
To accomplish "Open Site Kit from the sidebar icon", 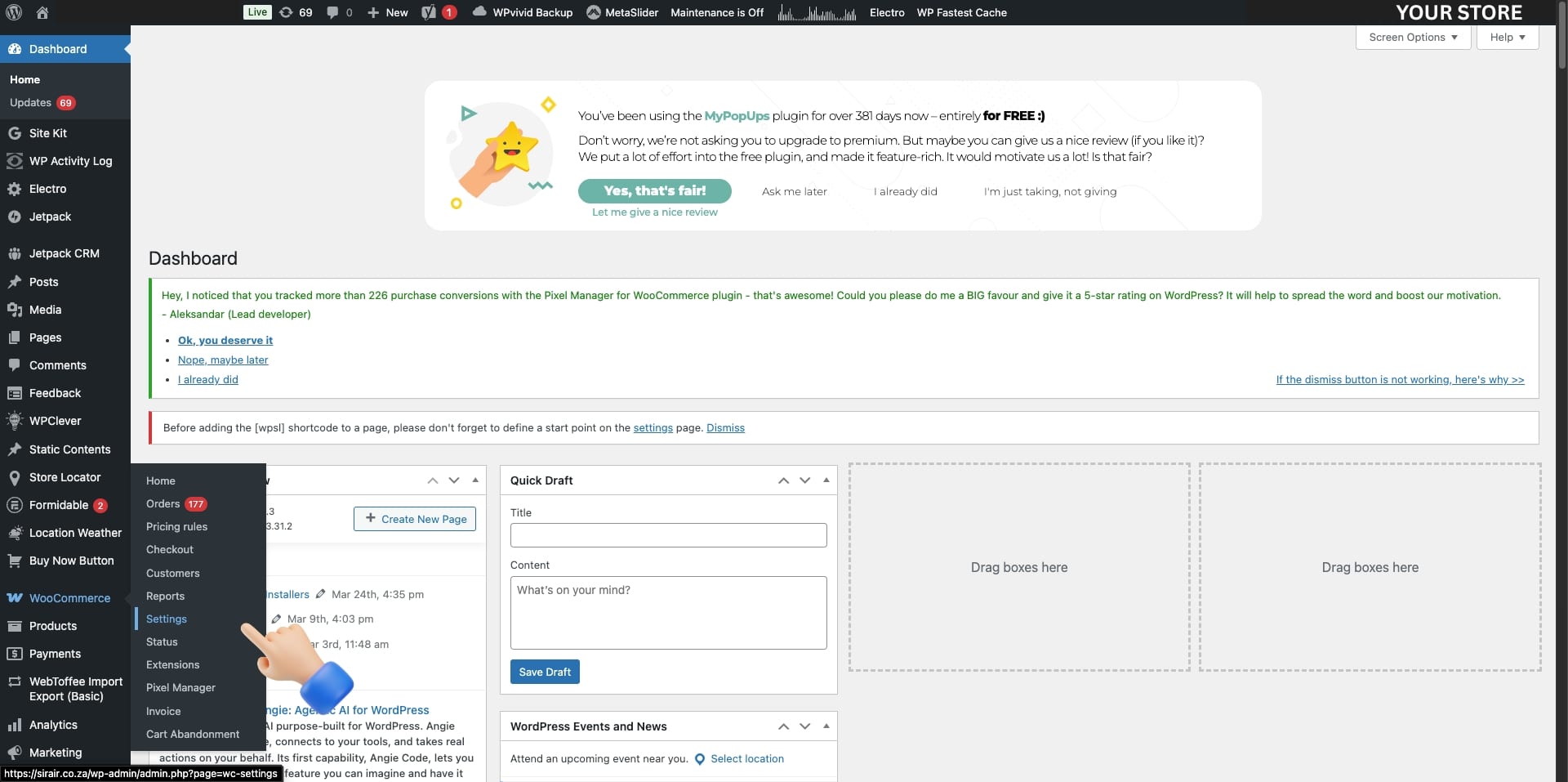I will [x=16, y=133].
